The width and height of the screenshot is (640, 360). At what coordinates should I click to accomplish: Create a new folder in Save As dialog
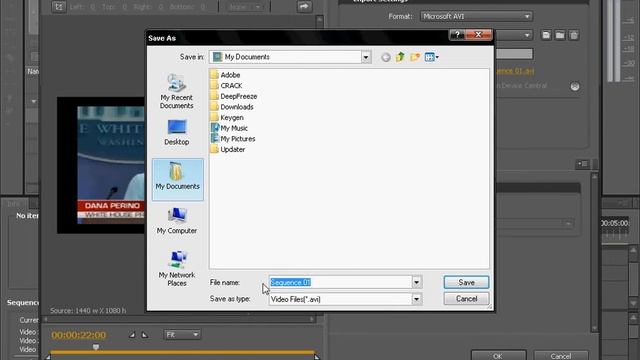tap(415, 57)
